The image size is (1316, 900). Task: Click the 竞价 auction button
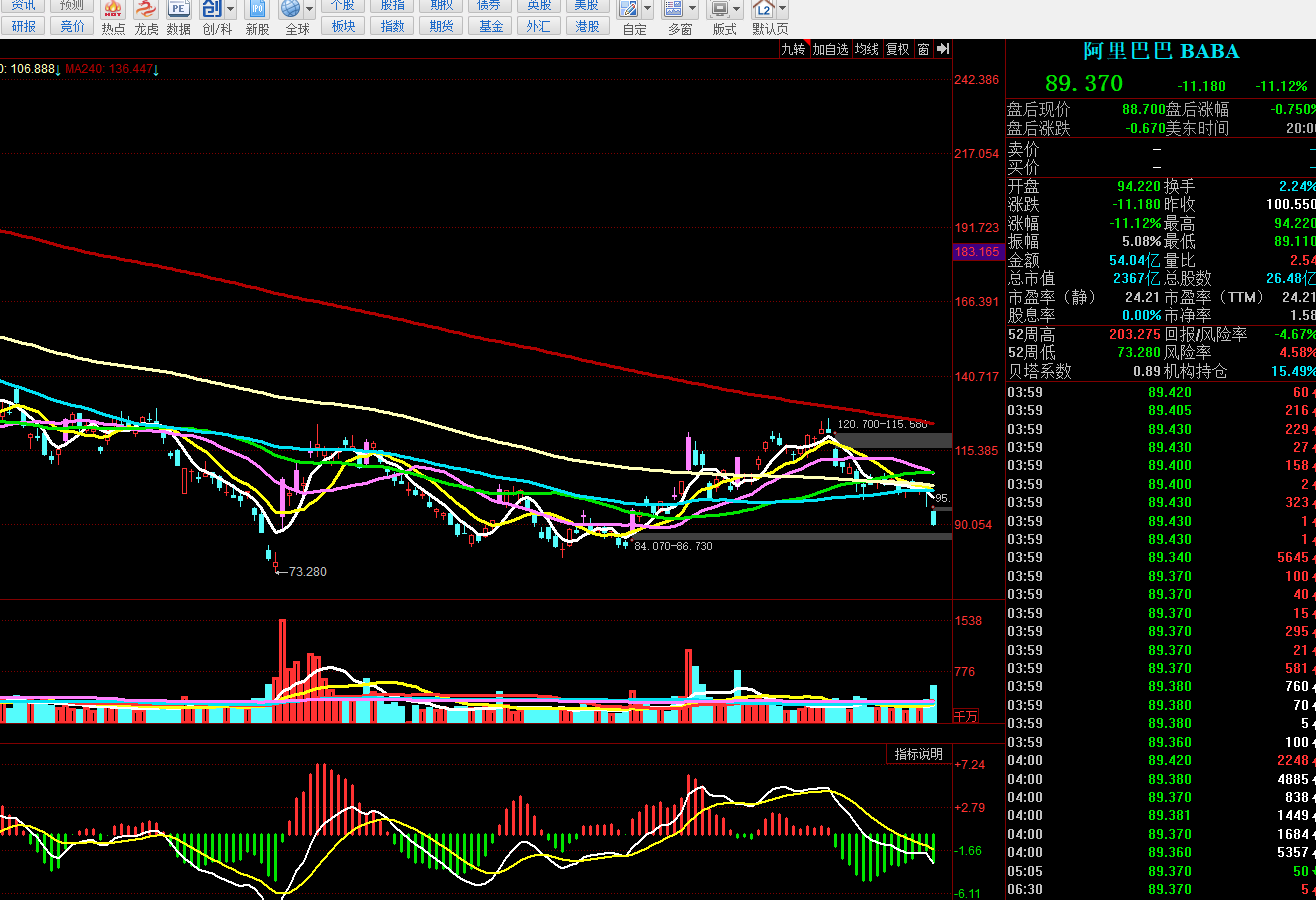click(x=72, y=27)
